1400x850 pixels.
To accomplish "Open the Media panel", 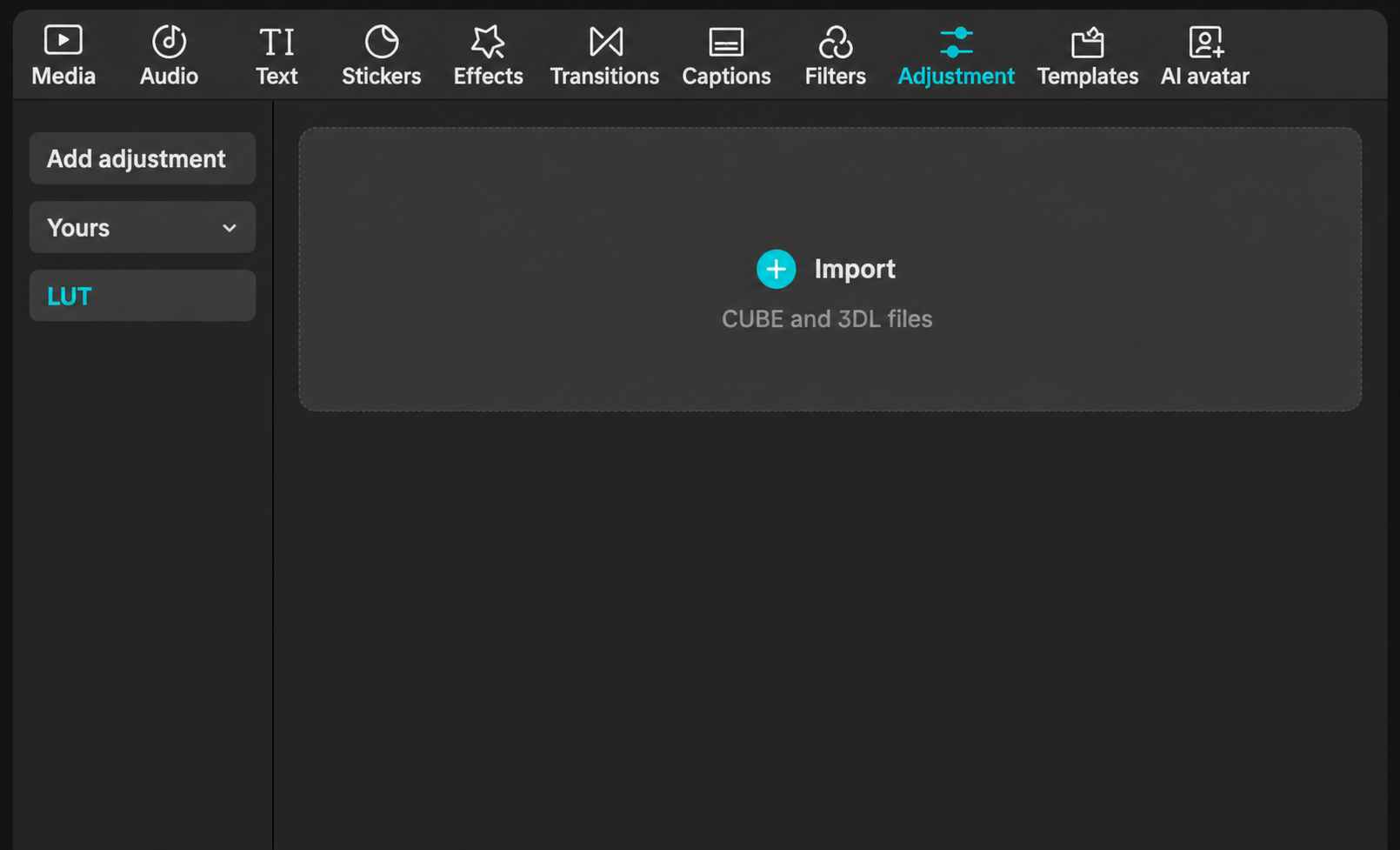I will [63, 57].
